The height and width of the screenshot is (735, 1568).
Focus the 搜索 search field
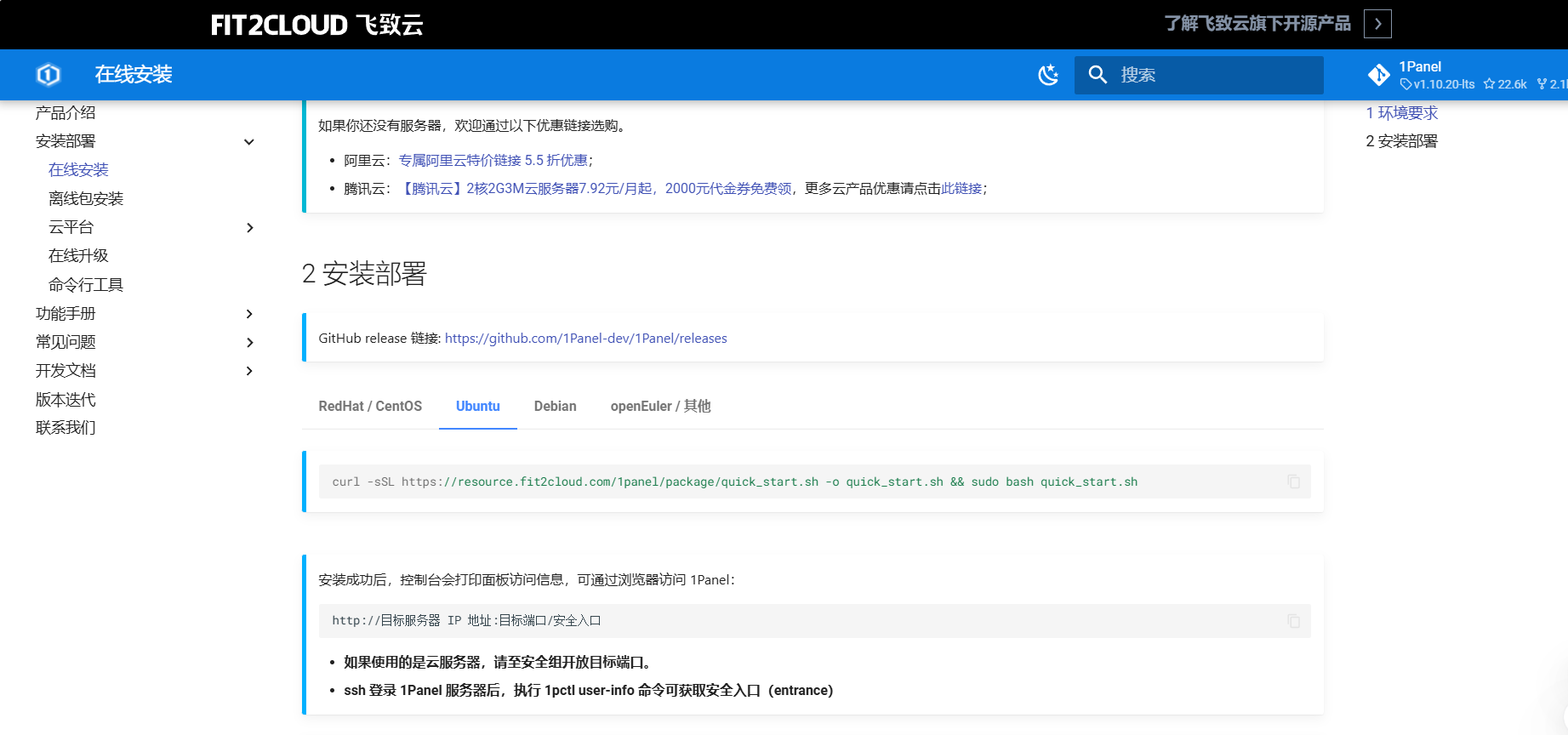point(1199,75)
